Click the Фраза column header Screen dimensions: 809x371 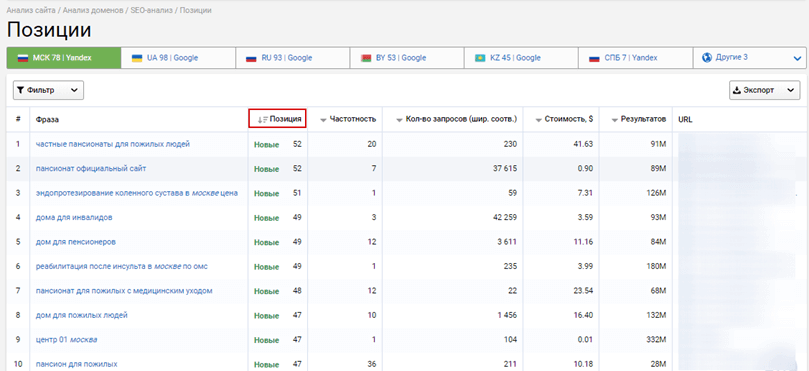coord(47,120)
